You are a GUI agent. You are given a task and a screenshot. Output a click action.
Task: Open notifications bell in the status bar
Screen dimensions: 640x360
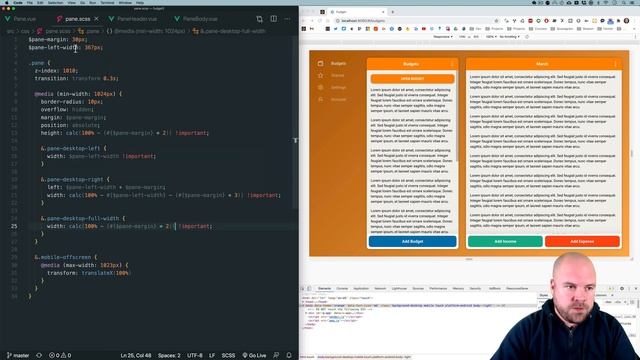click(289, 356)
